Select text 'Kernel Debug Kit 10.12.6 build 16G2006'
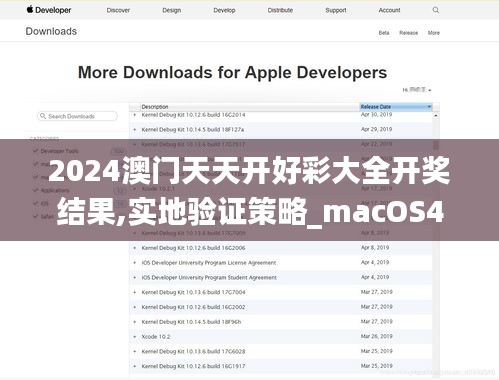Viewport: 499px width, 380px height. (x=193, y=248)
